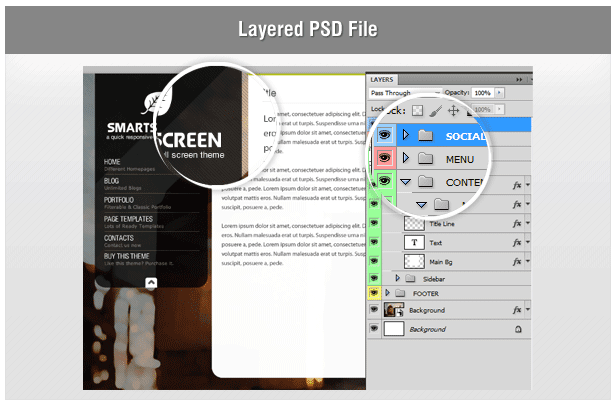Click the folder icon of the CONTENT group
Viewport: 616px width, 405px height.
pos(425,181)
